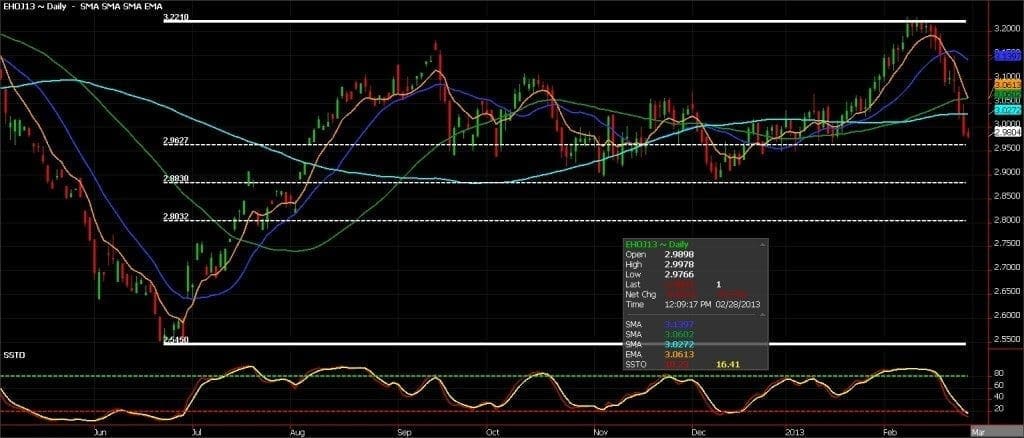
Task: Select the 2.9627 retracement level label
Action: click(176, 140)
